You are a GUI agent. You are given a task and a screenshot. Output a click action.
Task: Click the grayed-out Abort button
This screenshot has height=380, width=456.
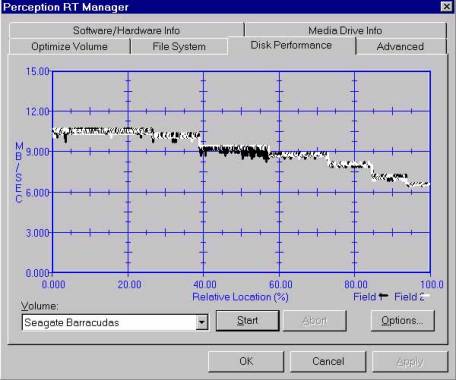[315, 320]
